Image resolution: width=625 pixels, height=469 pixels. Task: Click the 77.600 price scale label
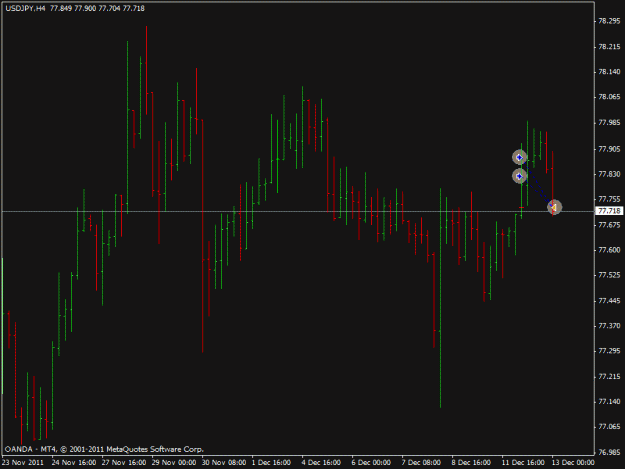coord(609,250)
